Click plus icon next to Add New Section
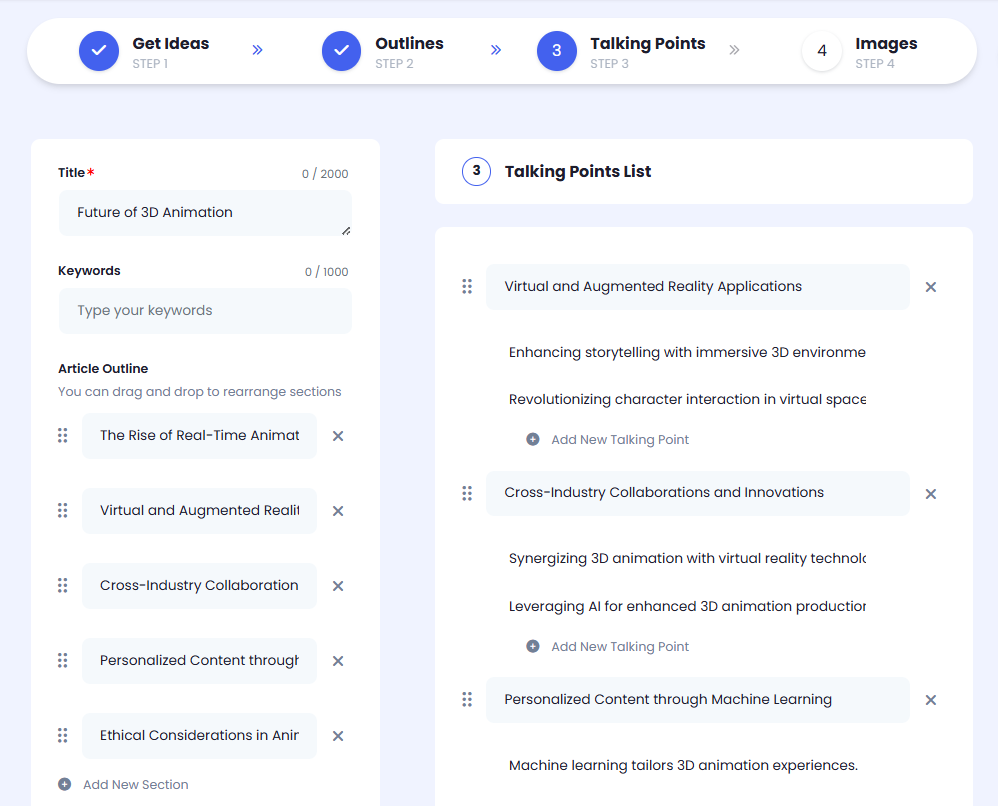Image resolution: width=998 pixels, height=806 pixels. pos(65,785)
